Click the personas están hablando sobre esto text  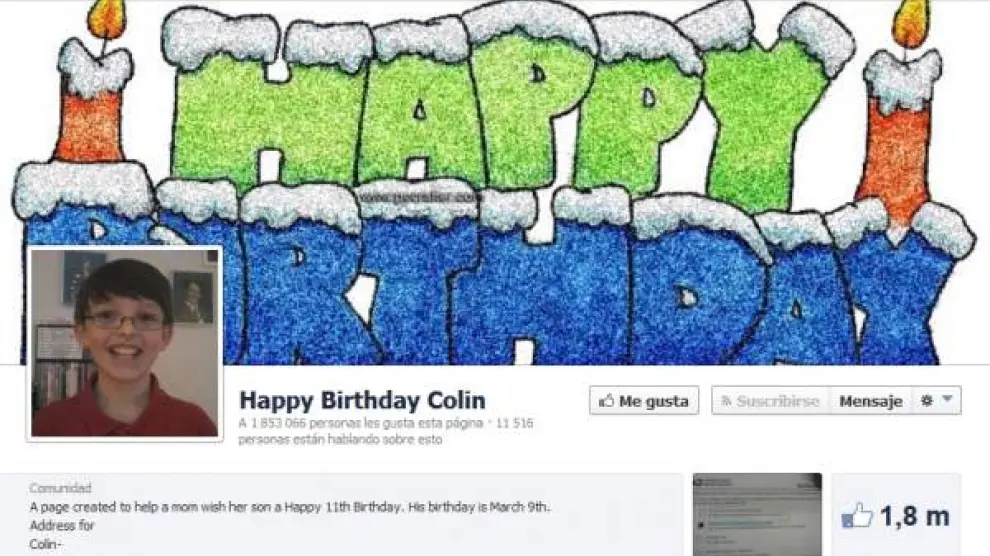[x=340, y=439]
